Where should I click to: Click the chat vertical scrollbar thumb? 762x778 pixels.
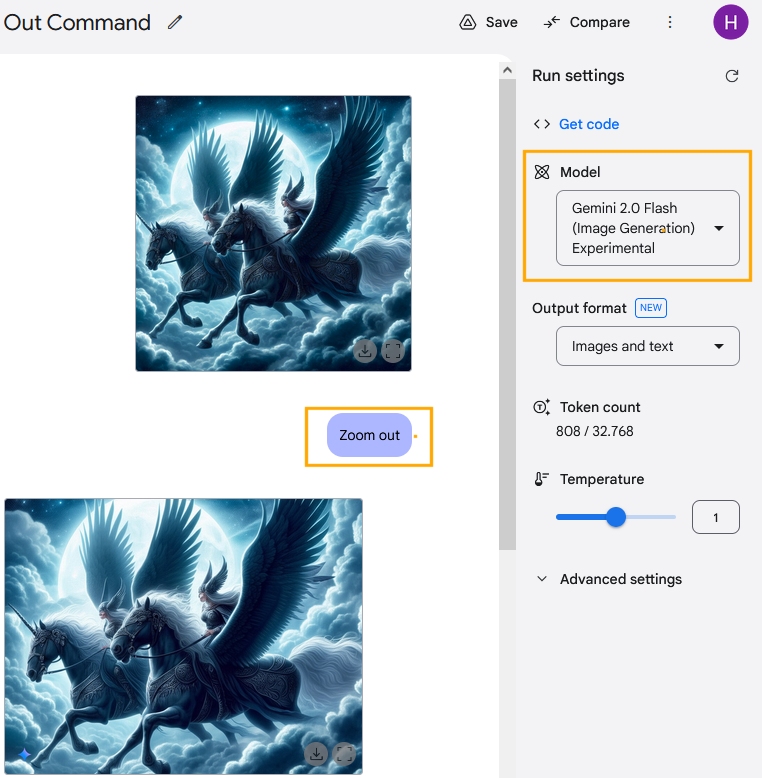pos(507,314)
